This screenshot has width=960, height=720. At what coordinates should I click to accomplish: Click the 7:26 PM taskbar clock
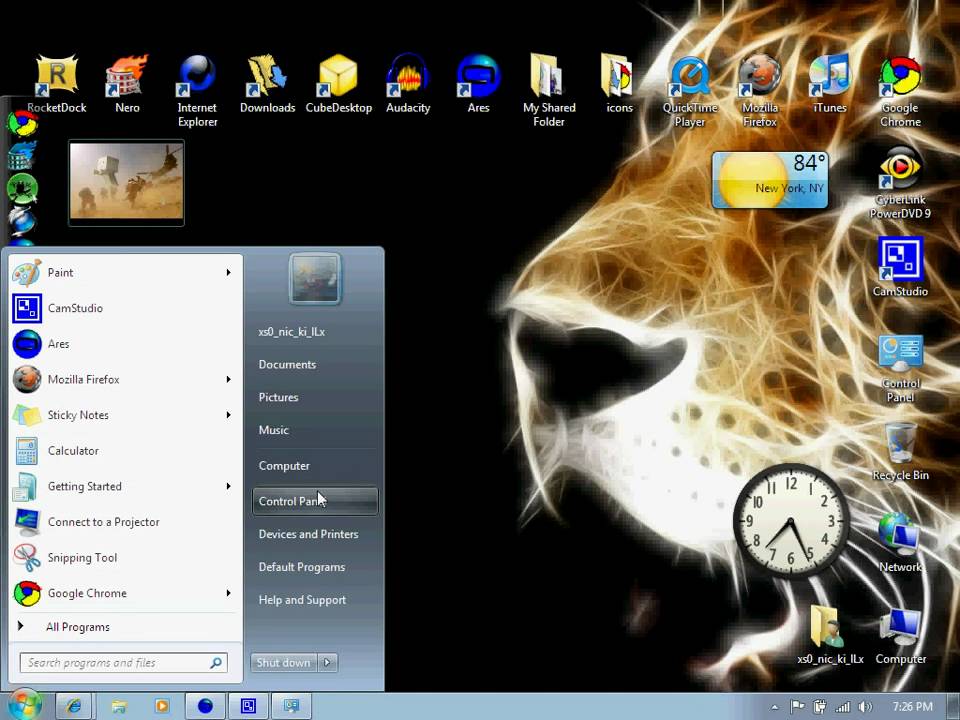pyautogui.click(x=912, y=707)
